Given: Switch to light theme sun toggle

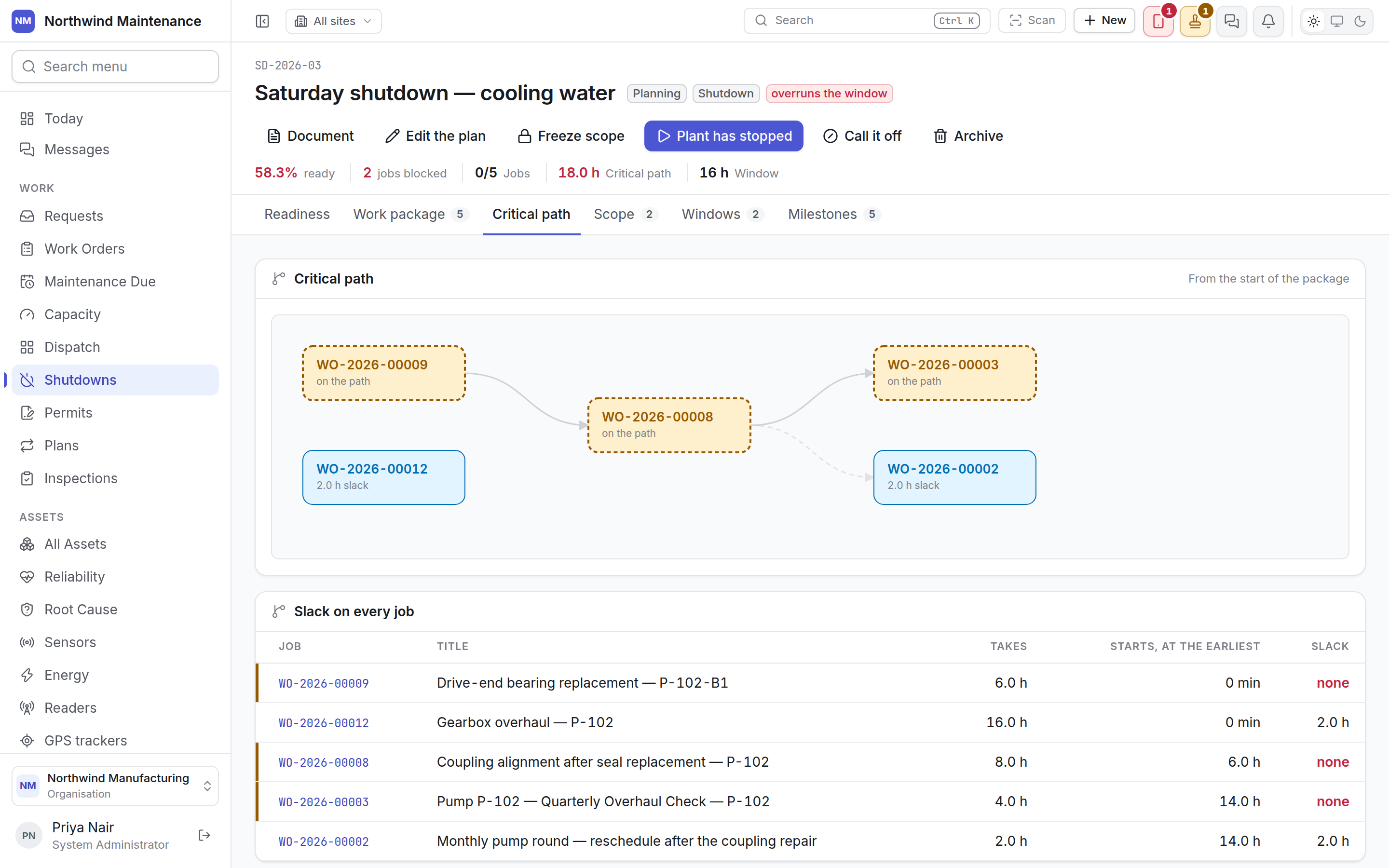Looking at the screenshot, I should coord(1313,21).
